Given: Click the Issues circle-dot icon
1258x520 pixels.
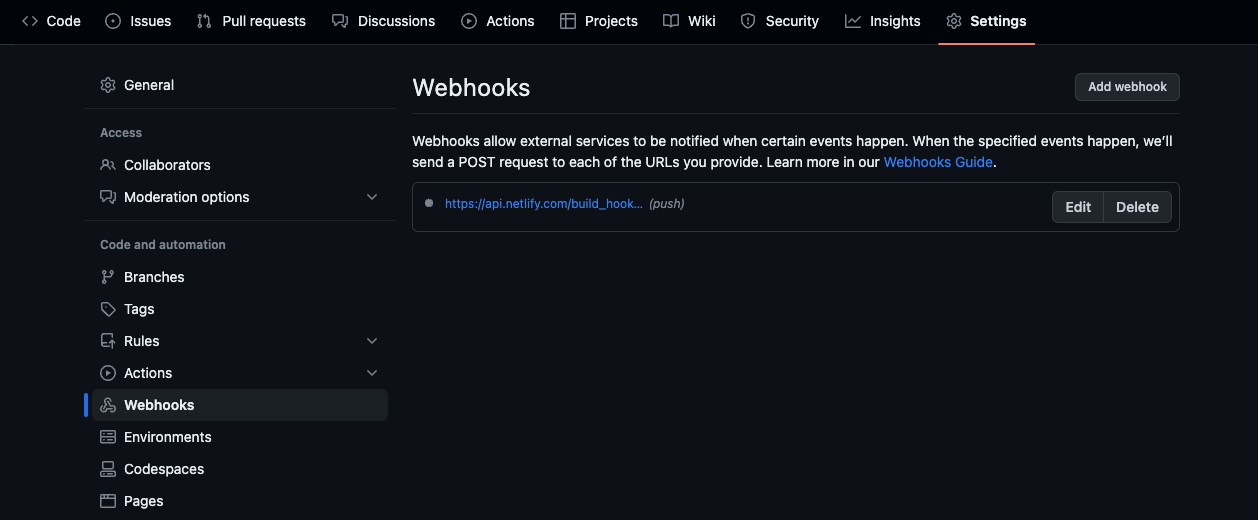Looking at the screenshot, I should coord(113,21).
